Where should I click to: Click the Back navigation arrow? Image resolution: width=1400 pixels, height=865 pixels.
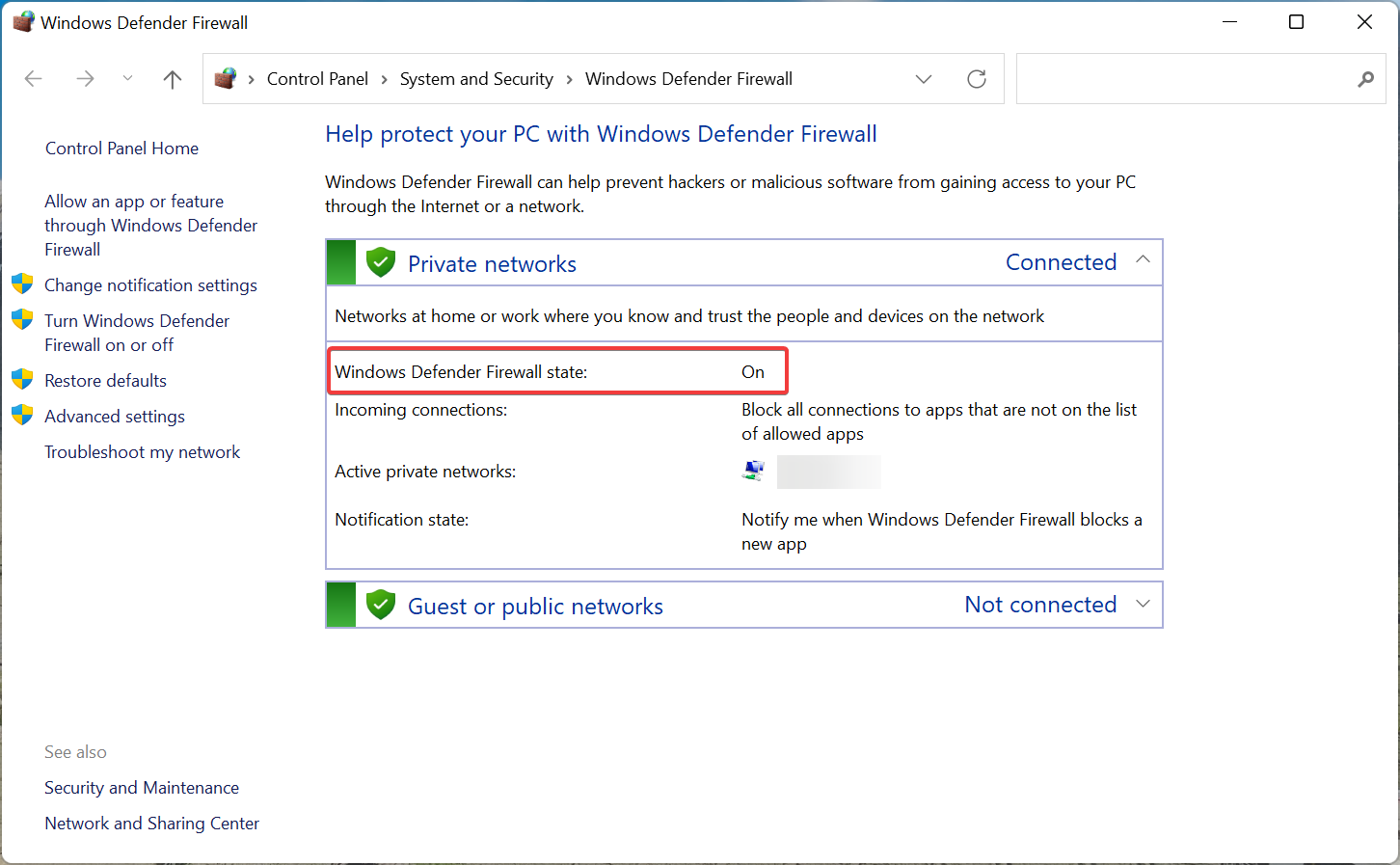point(34,79)
